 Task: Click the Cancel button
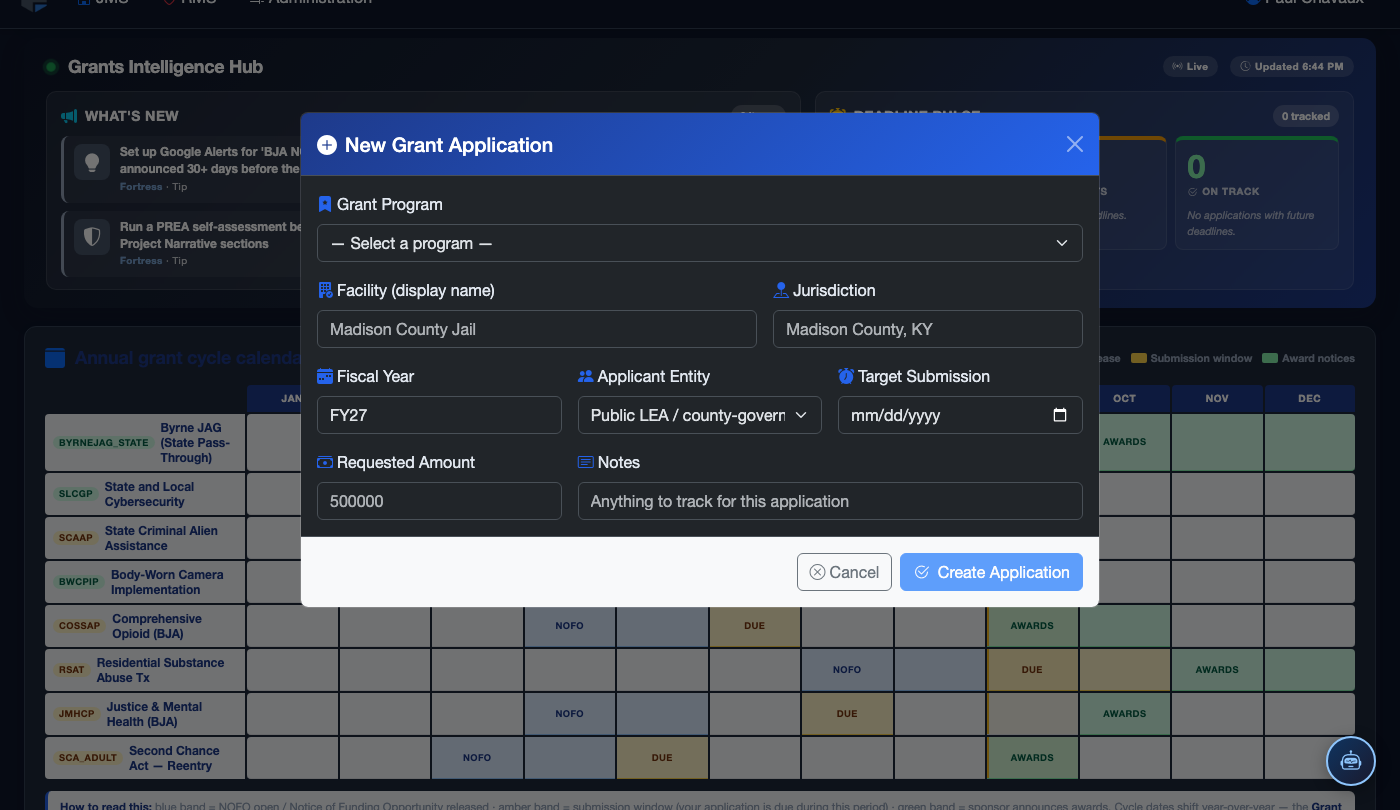844,572
